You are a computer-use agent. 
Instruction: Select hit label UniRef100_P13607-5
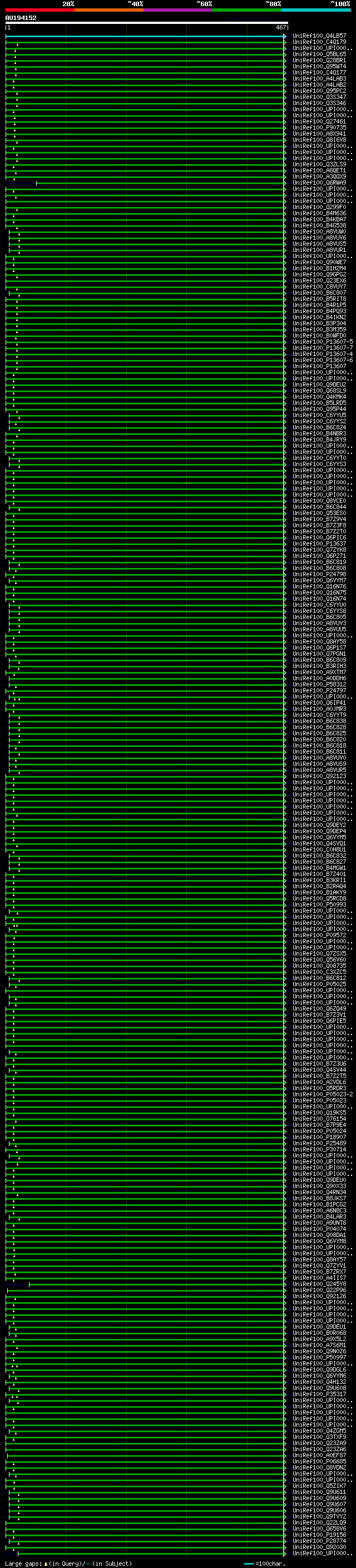(x=323, y=342)
